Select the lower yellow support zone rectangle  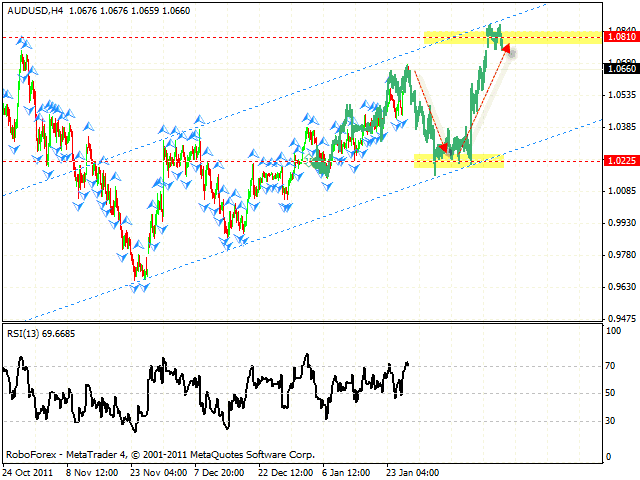click(x=457, y=160)
